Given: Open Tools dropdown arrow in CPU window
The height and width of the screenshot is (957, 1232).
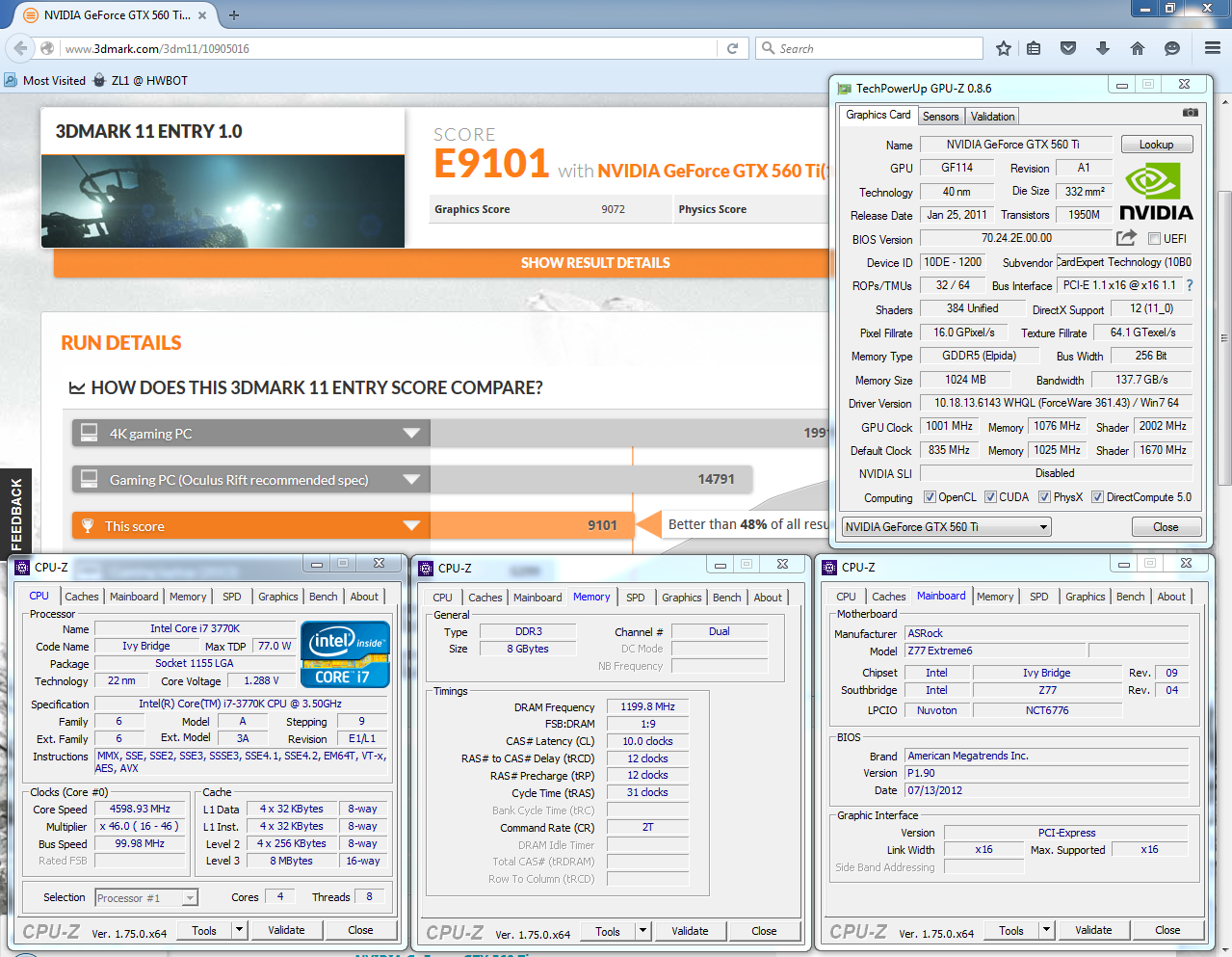Looking at the screenshot, I should [x=240, y=930].
